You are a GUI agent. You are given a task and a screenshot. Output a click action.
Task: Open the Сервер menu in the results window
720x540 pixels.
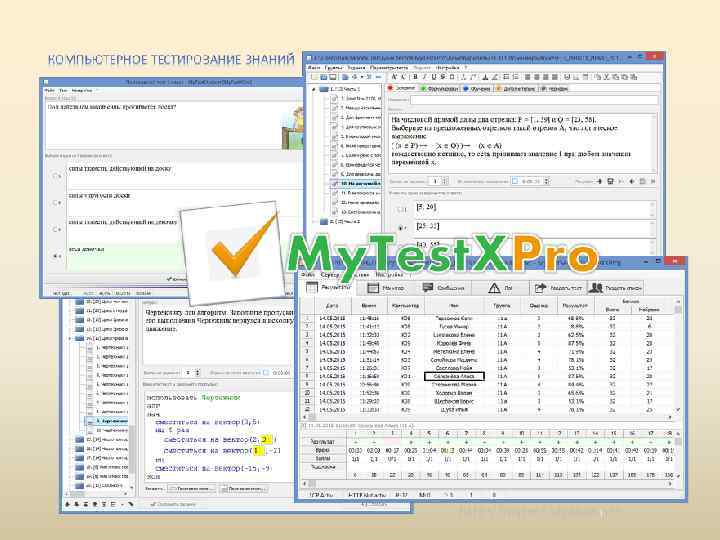click(x=329, y=275)
